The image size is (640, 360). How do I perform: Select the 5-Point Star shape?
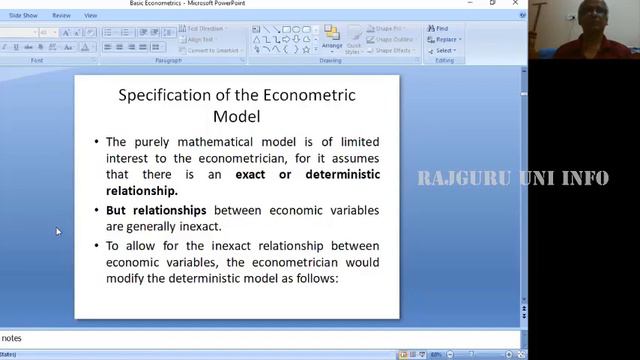pyautogui.click(x=306, y=50)
